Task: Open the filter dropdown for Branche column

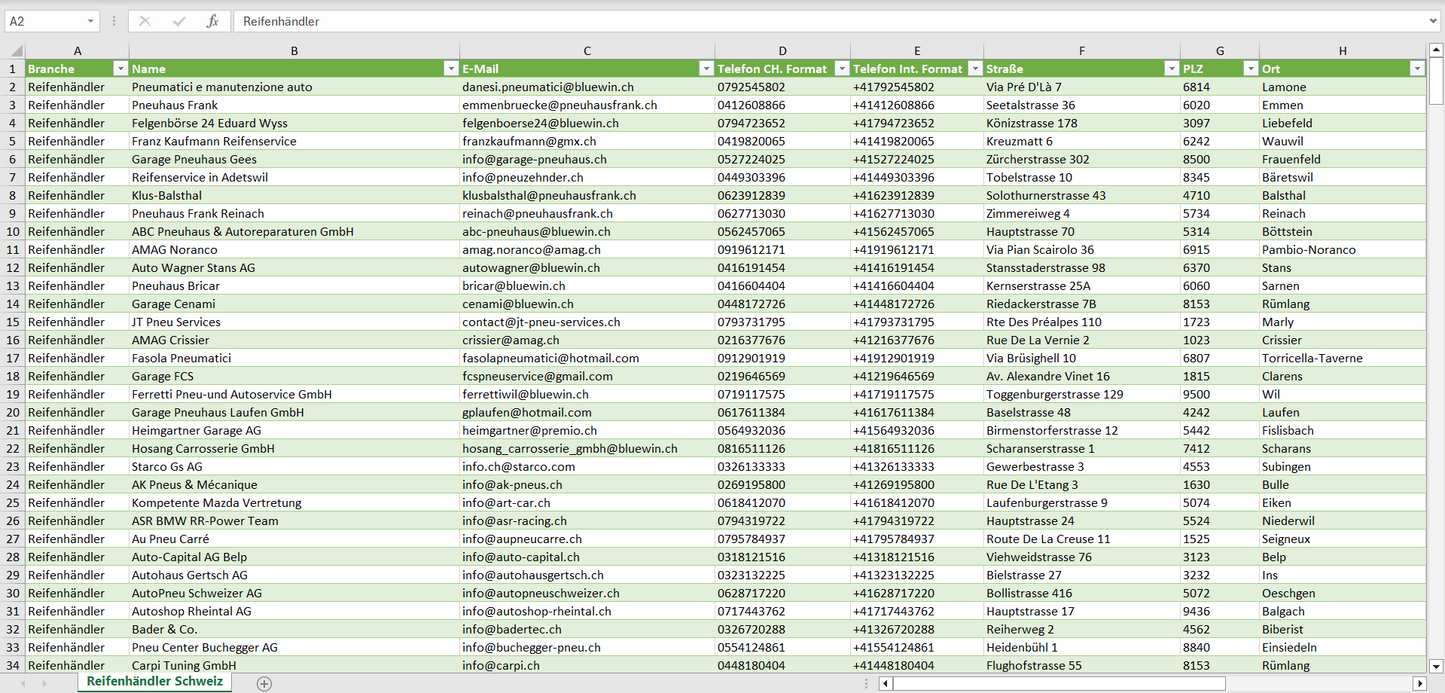Action: pos(120,69)
